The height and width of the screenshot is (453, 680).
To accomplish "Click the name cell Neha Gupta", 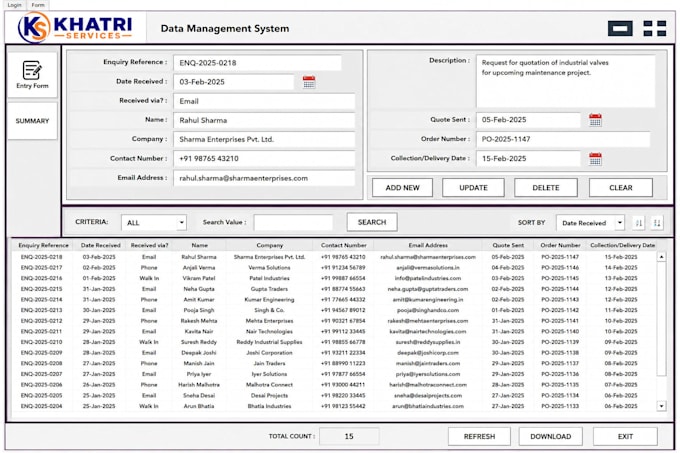I will [x=199, y=289].
